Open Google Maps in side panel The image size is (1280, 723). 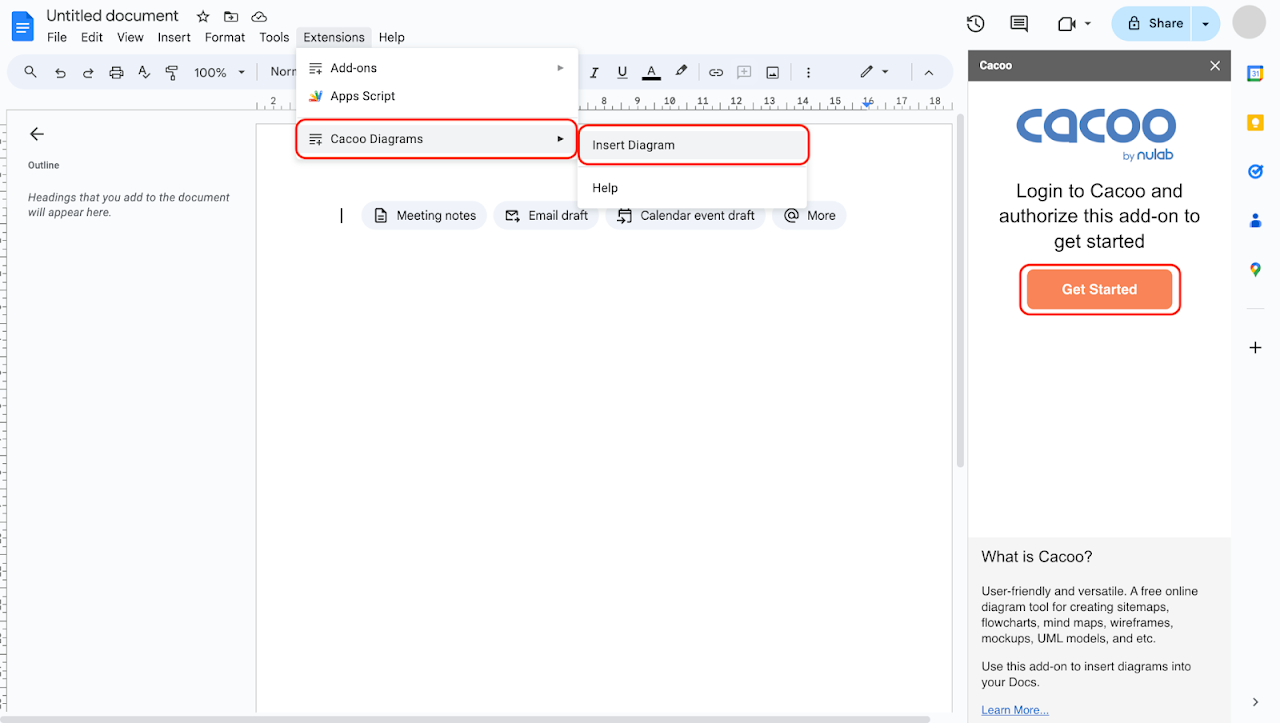(x=1256, y=270)
